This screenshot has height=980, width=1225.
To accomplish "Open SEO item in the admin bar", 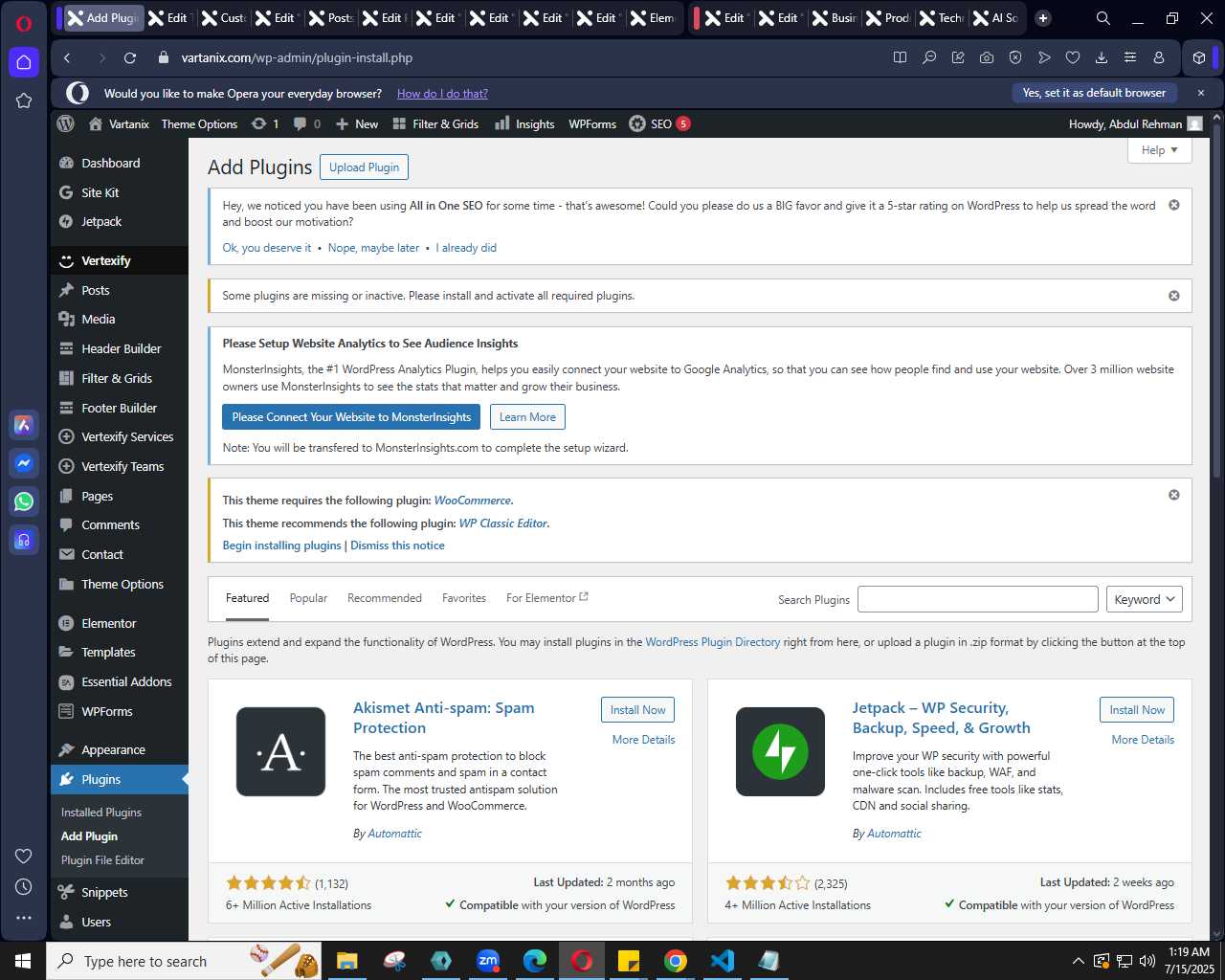I will pos(659,123).
